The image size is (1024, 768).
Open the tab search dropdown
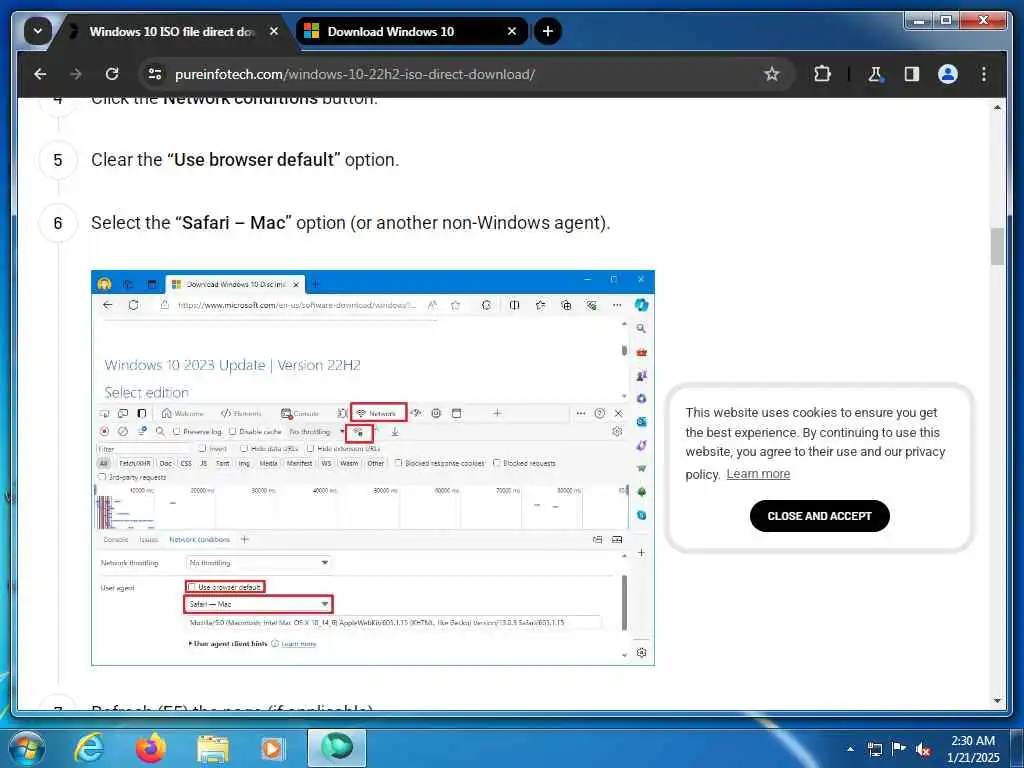(37, 31)
